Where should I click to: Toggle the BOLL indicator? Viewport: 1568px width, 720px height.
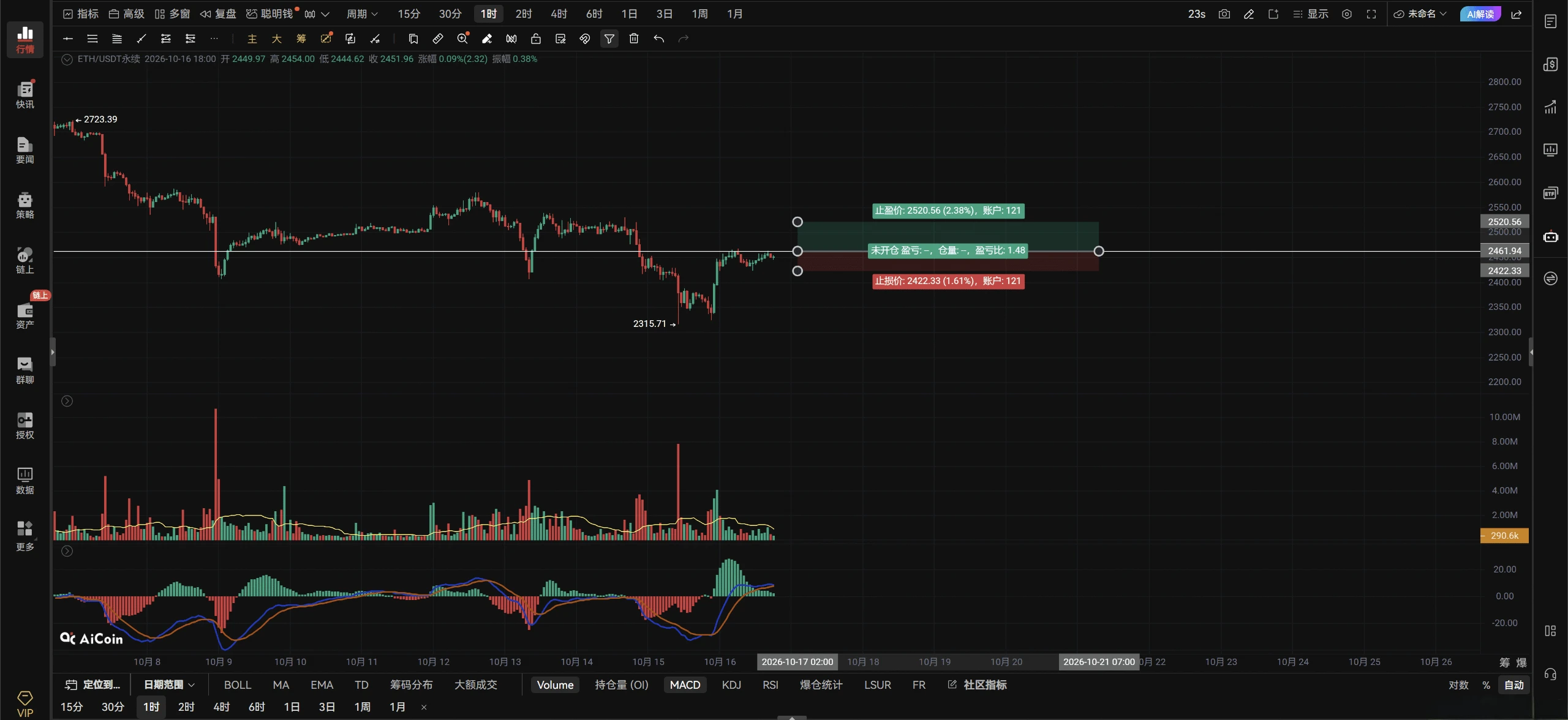pos(238,684)
